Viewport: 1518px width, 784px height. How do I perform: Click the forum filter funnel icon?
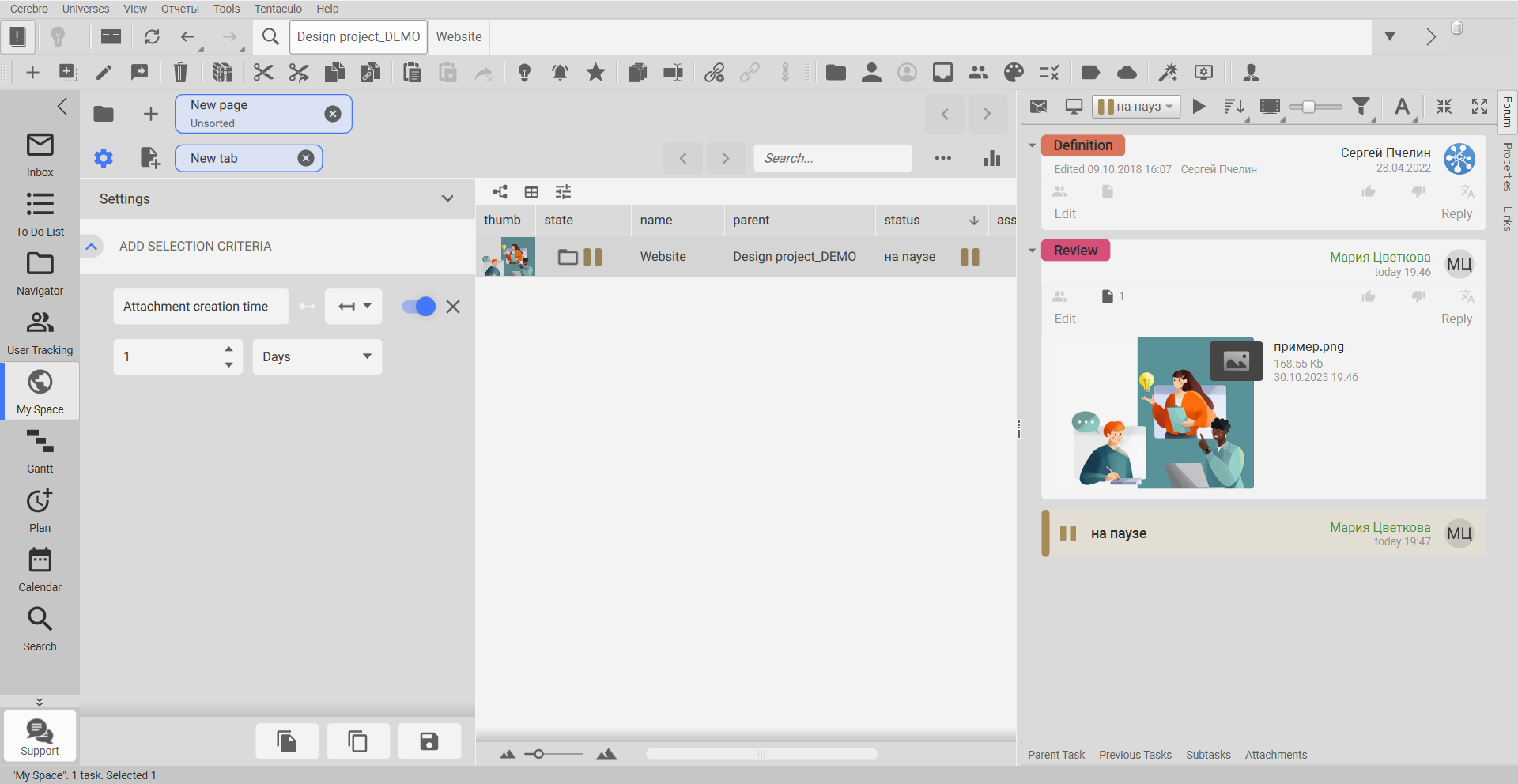(1361, 106)
